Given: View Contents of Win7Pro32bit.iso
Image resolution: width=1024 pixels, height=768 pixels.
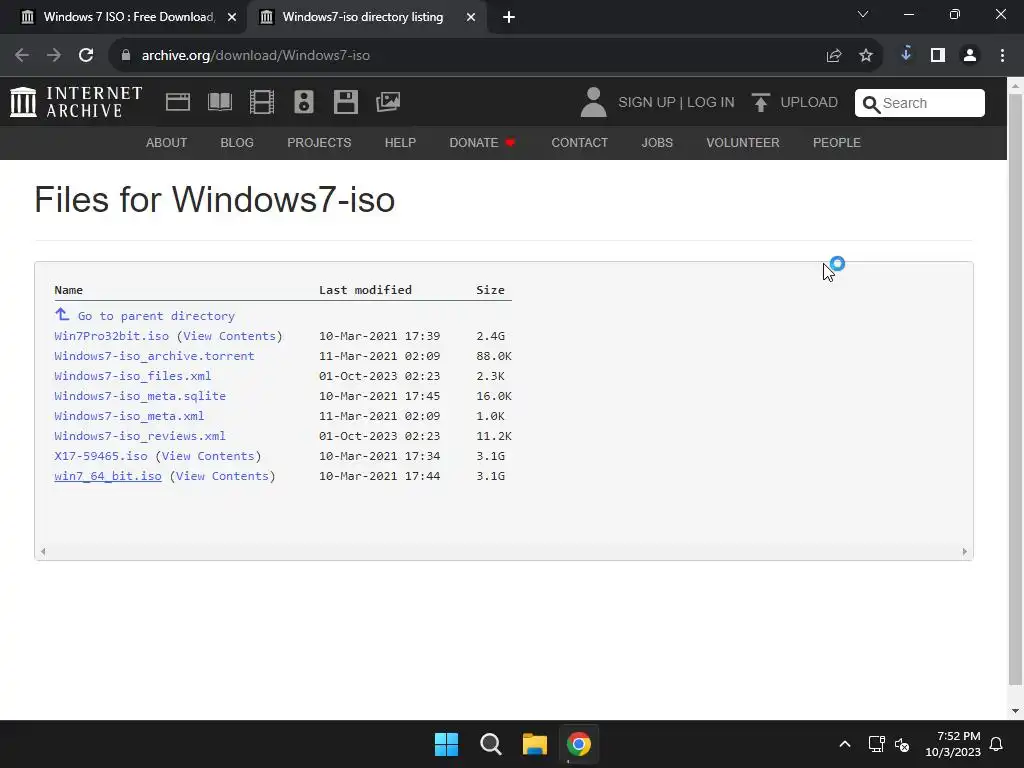Looking at the screenshot, I should (229, 336).
